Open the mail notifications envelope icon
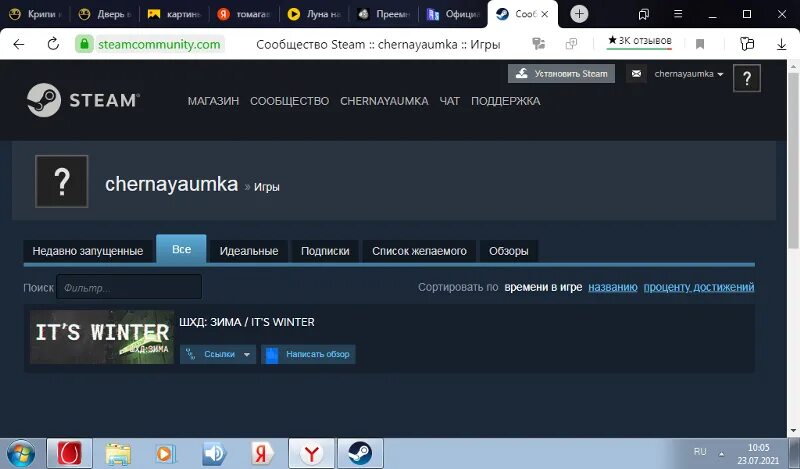 coord(636,73)
